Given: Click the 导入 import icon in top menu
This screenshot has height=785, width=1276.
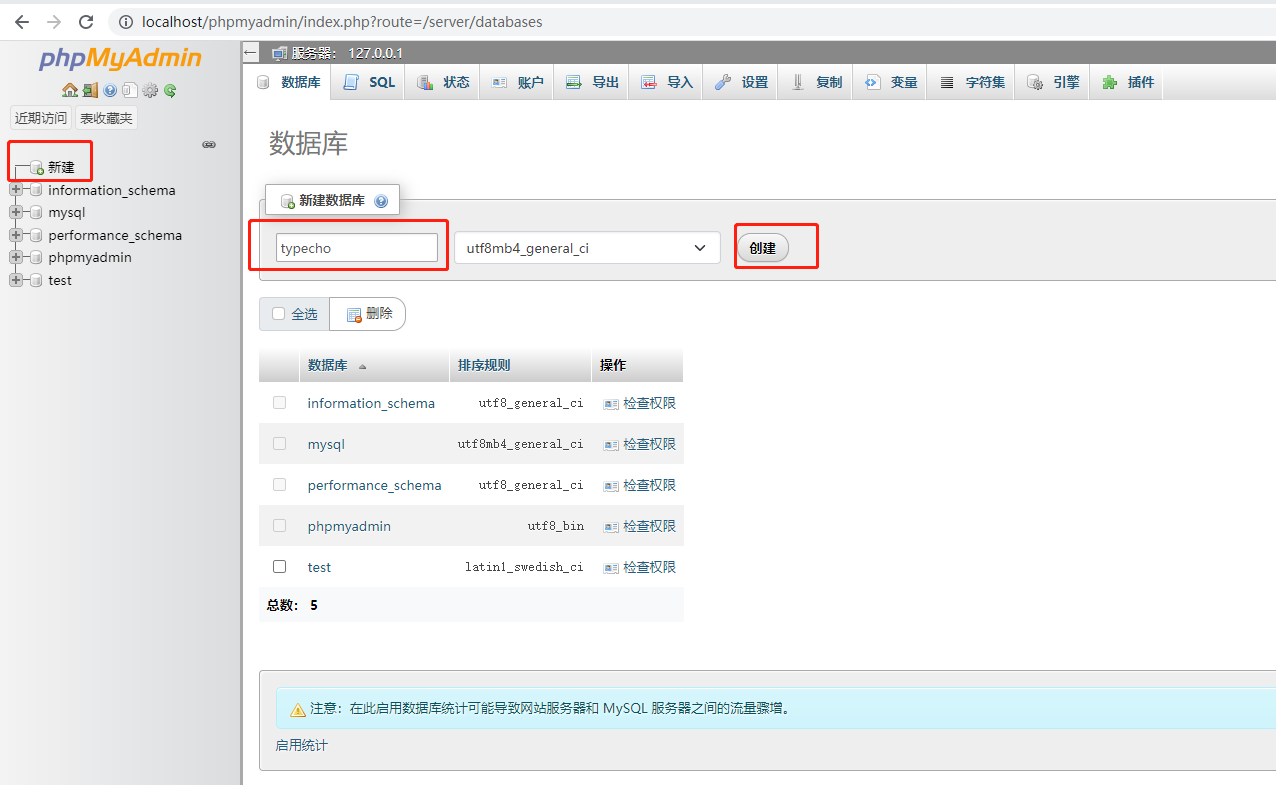Looking at the screenshot, I should 648,82.
